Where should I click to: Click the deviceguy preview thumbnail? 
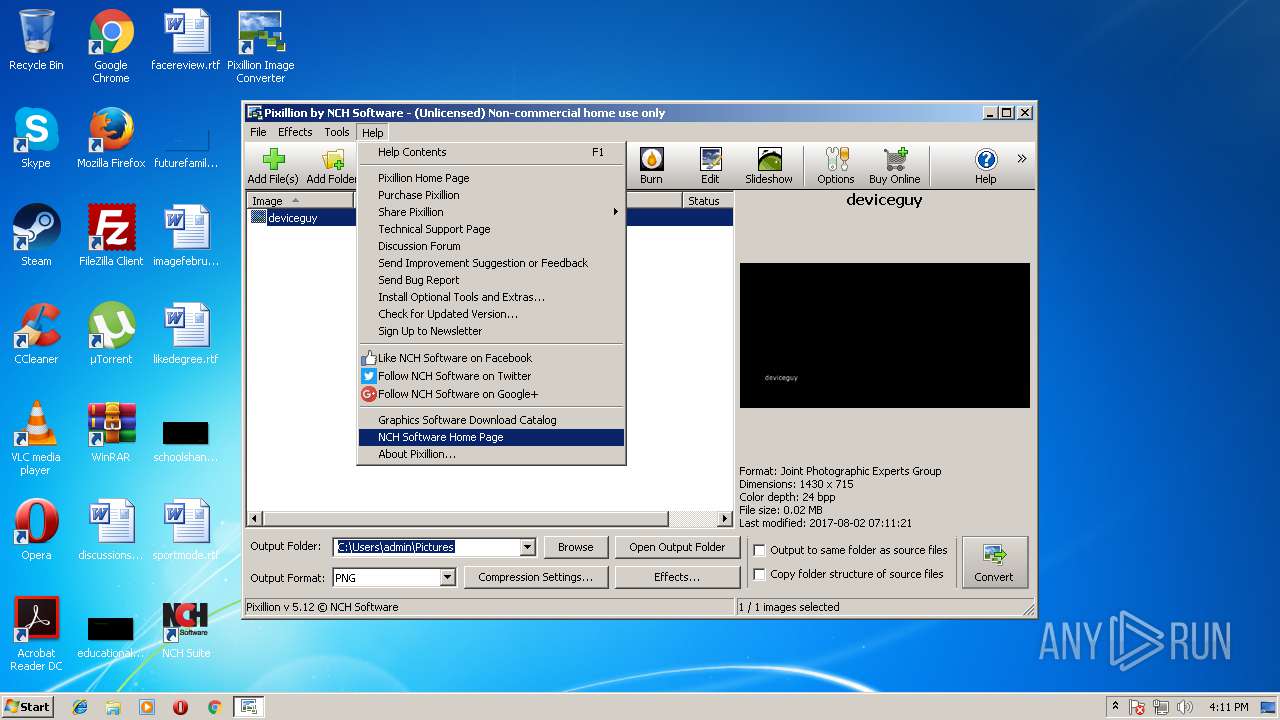pos(884,335)
